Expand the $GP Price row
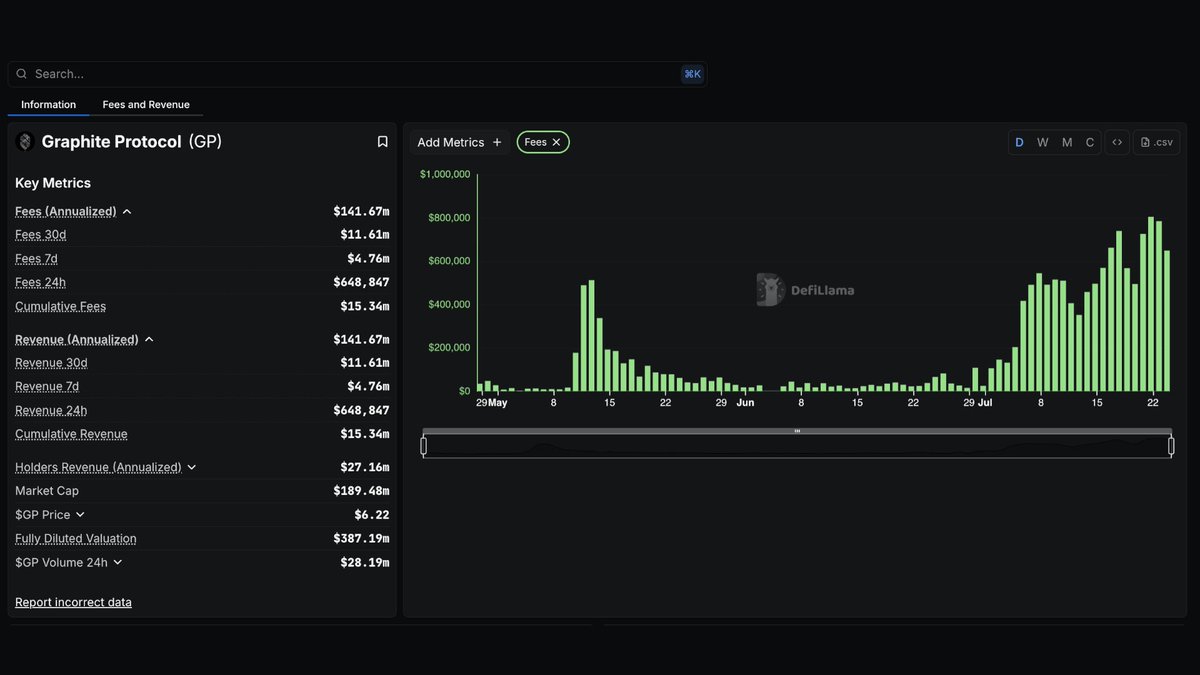 pos(80,515)
